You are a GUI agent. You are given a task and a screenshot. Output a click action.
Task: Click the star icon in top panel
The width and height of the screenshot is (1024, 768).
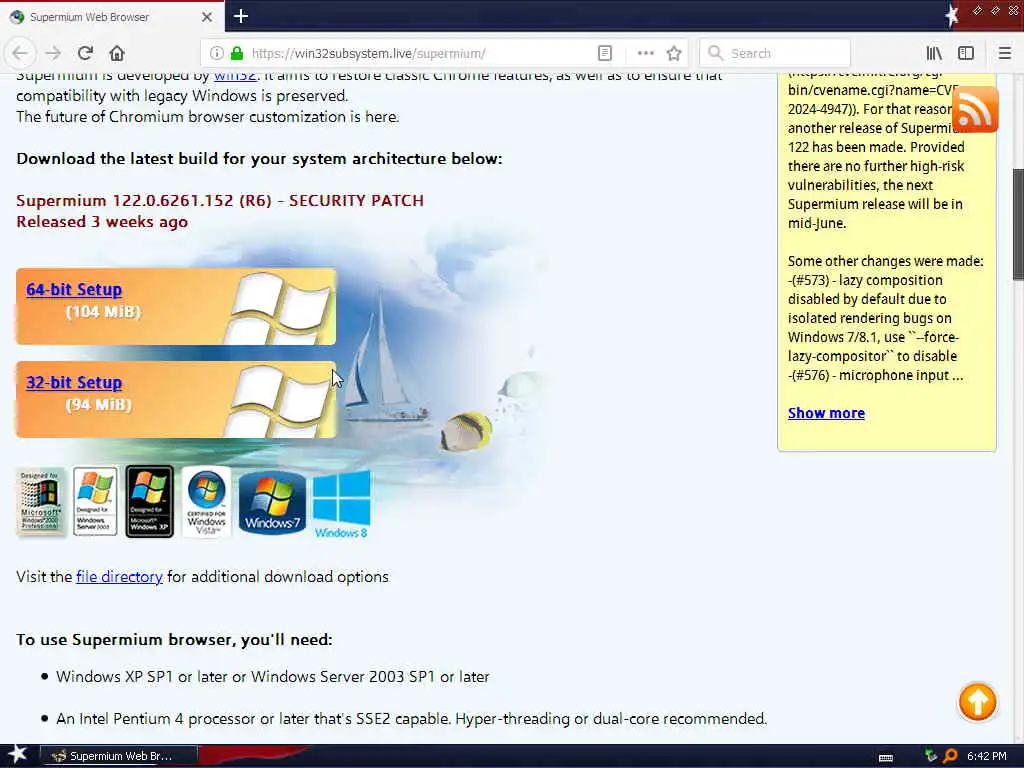pyautogui.click(x=952, y=15)
